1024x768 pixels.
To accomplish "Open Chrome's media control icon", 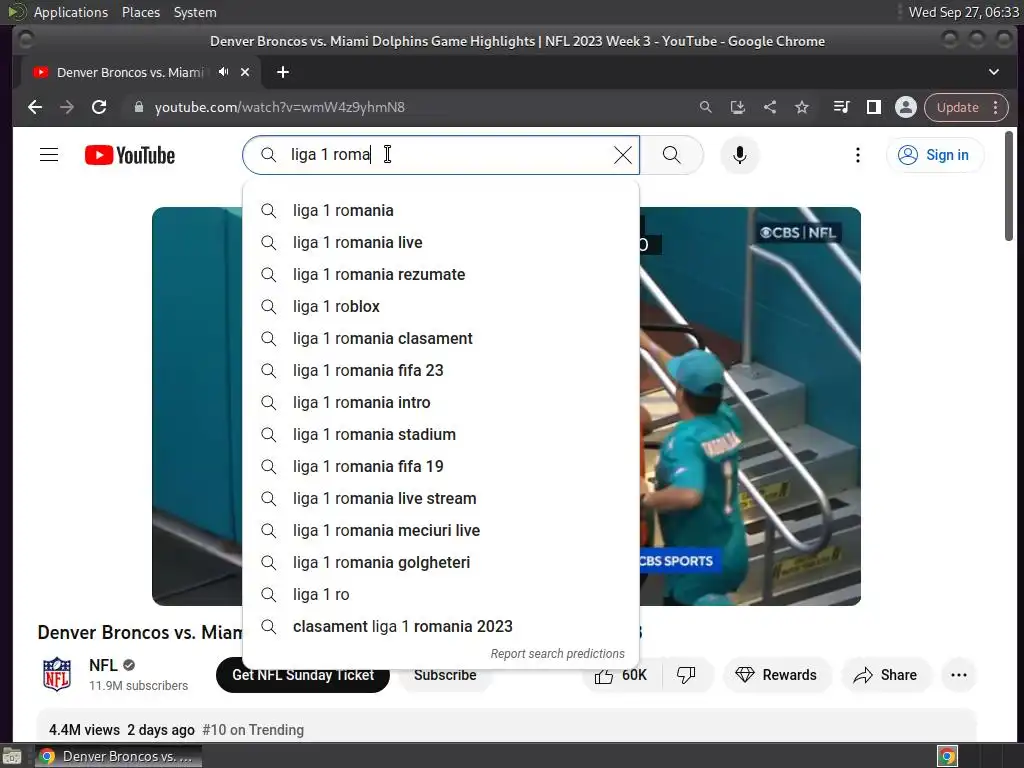I will (841, 107).
